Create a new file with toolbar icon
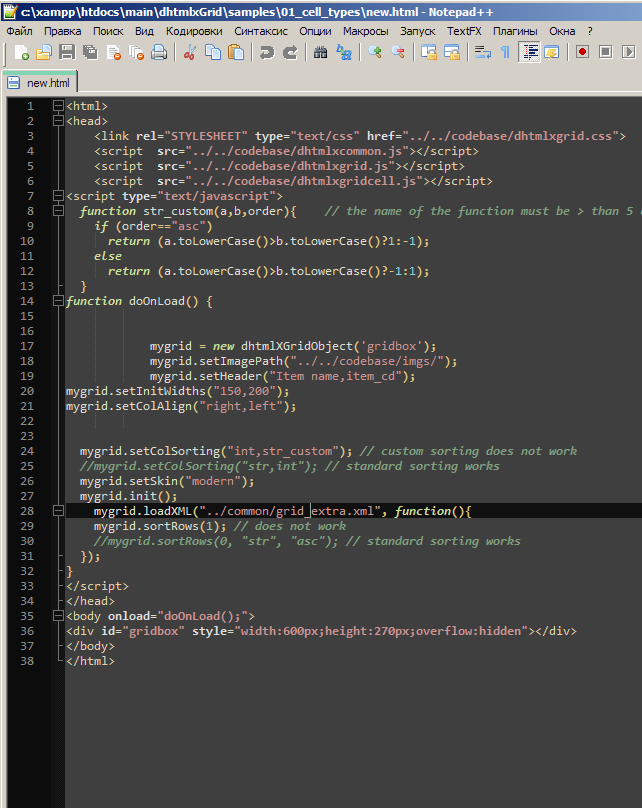Image resolution: width=642 pixels, height=808 pixels. tap(21, 52)
